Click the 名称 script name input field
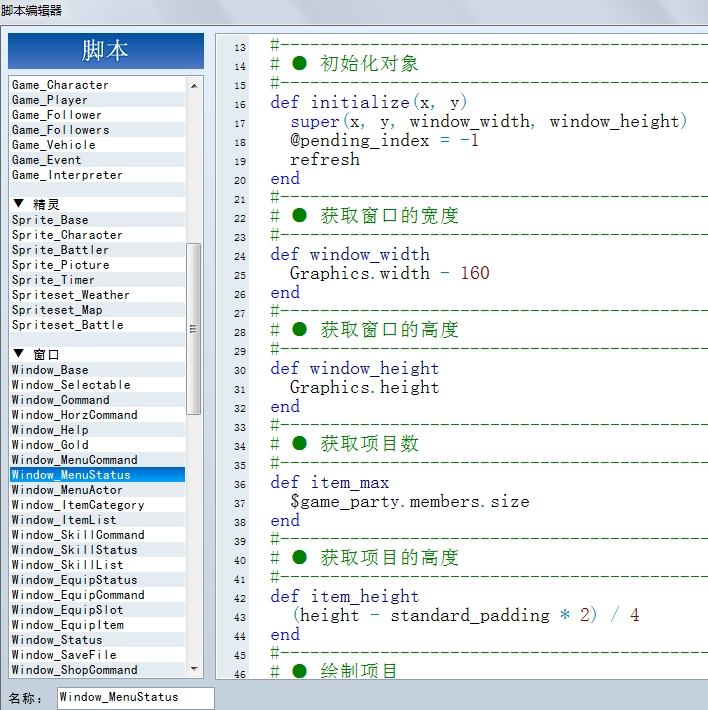The image size is (708, 710). click(x=135, y=697)
